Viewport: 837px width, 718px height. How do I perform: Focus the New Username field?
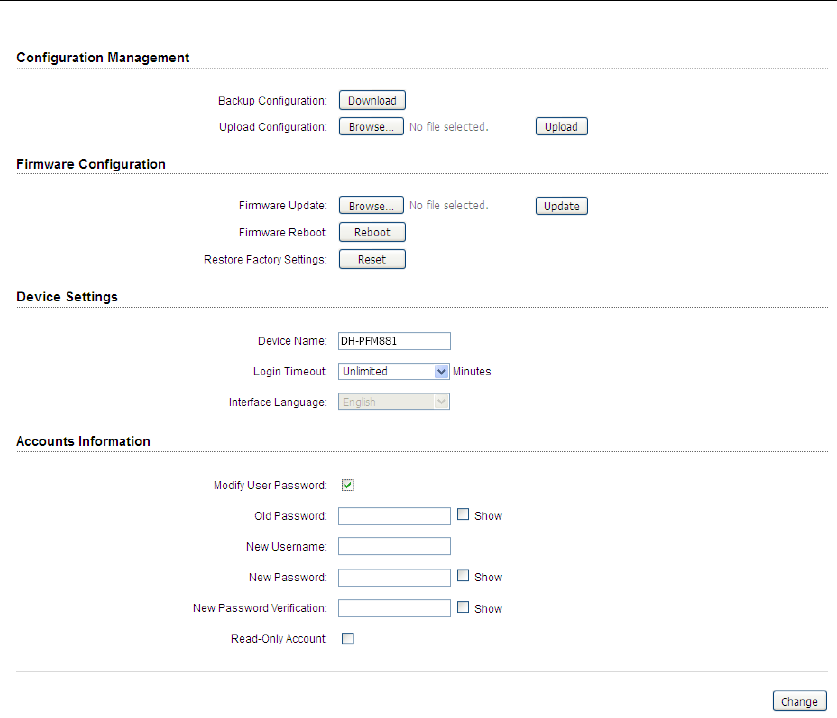(394, 546)
